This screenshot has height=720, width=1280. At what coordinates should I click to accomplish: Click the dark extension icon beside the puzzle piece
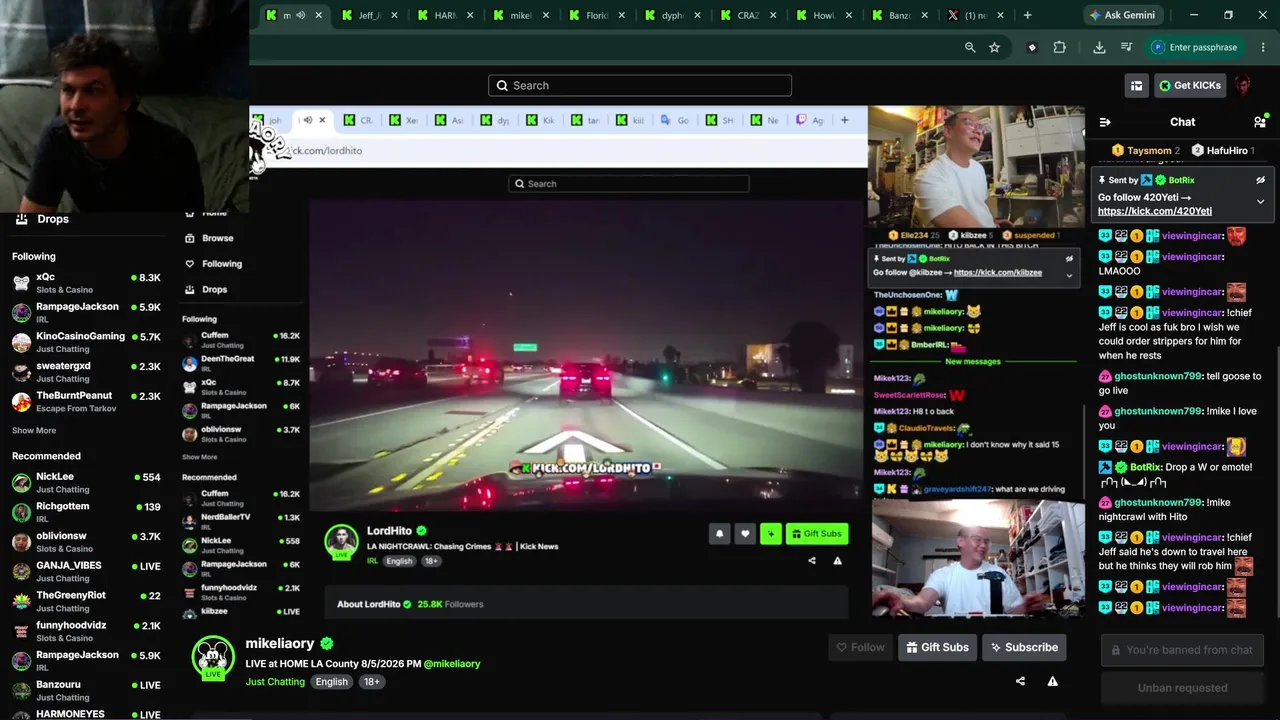pos(1032,47)
